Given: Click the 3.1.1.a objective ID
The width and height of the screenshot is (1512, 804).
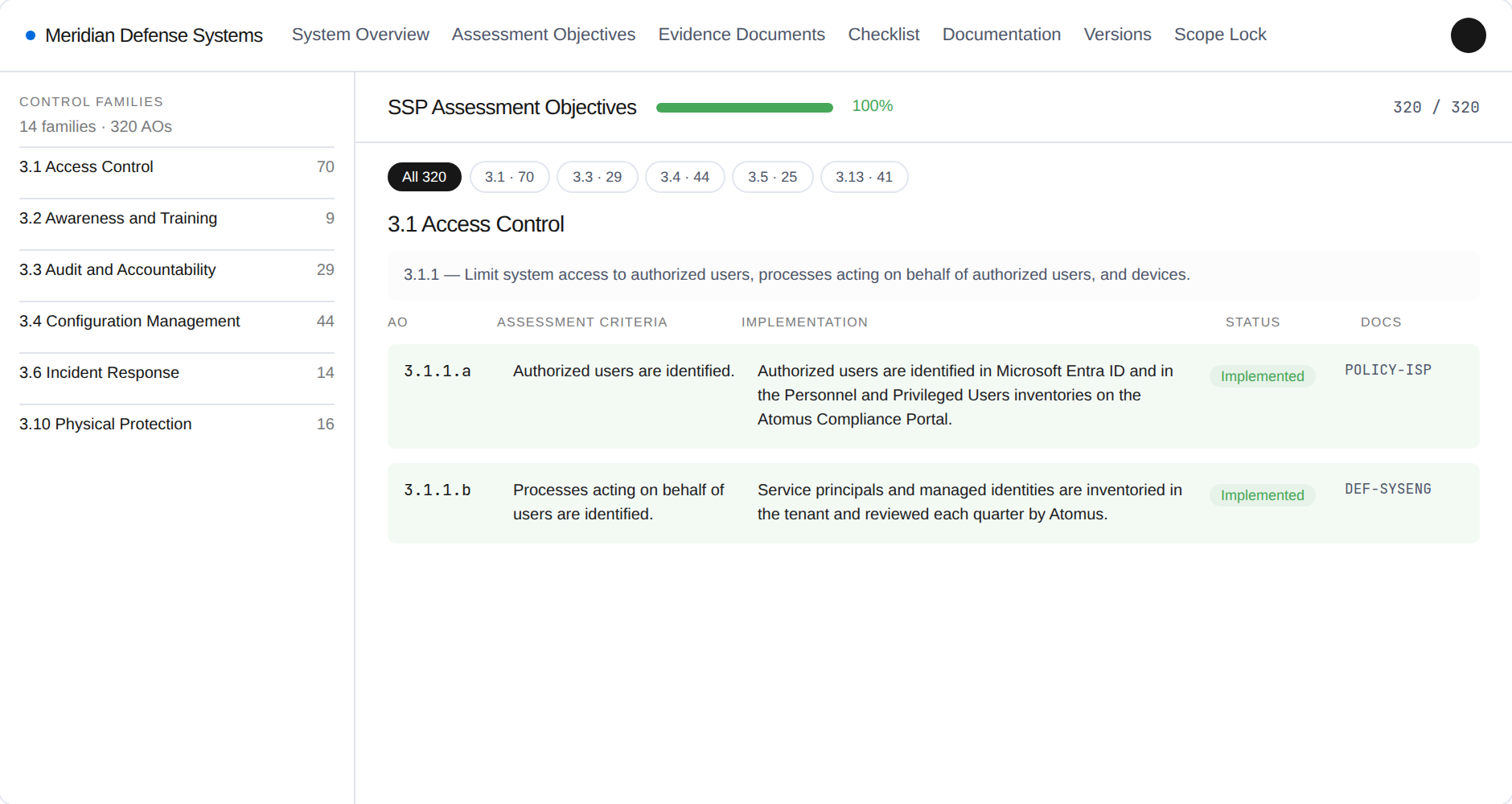Looking at the screenshot, I should point(438,371).
